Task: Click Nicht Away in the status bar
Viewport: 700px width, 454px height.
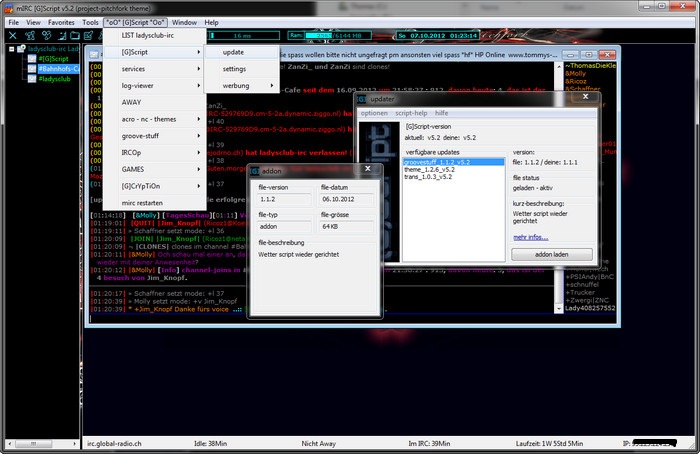Action: click(319, 444)
